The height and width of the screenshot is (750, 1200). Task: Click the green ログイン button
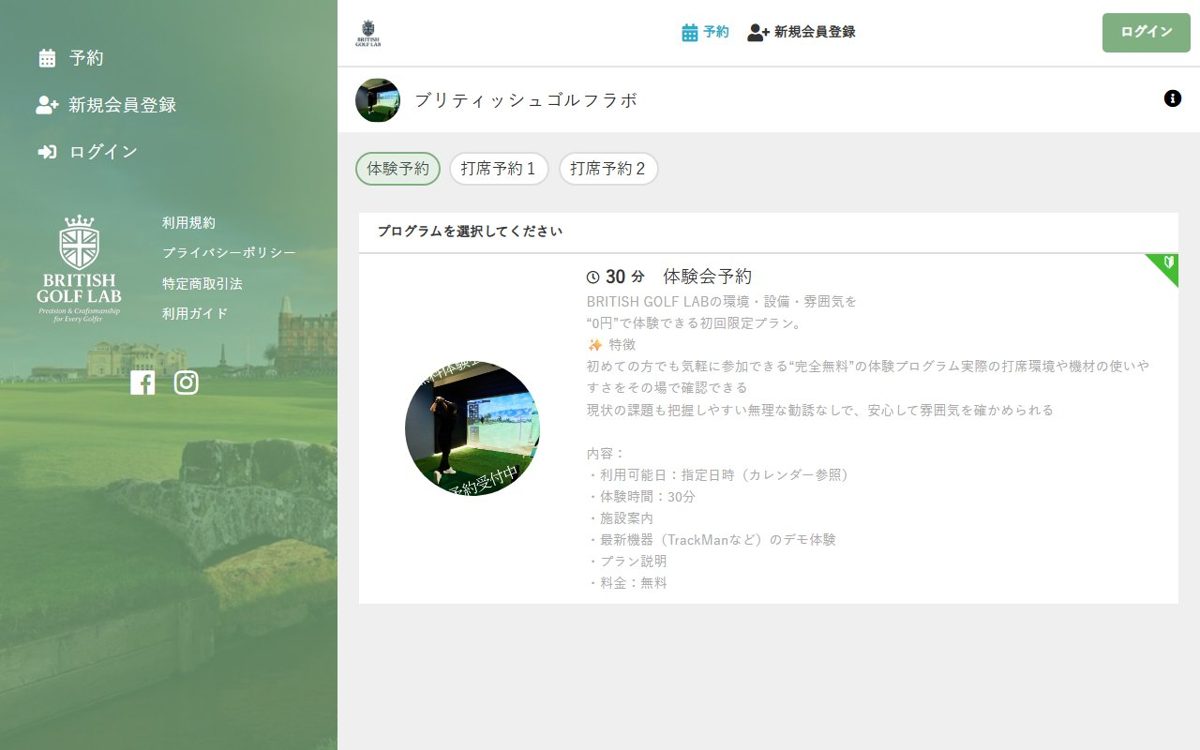pos(1147,32)
